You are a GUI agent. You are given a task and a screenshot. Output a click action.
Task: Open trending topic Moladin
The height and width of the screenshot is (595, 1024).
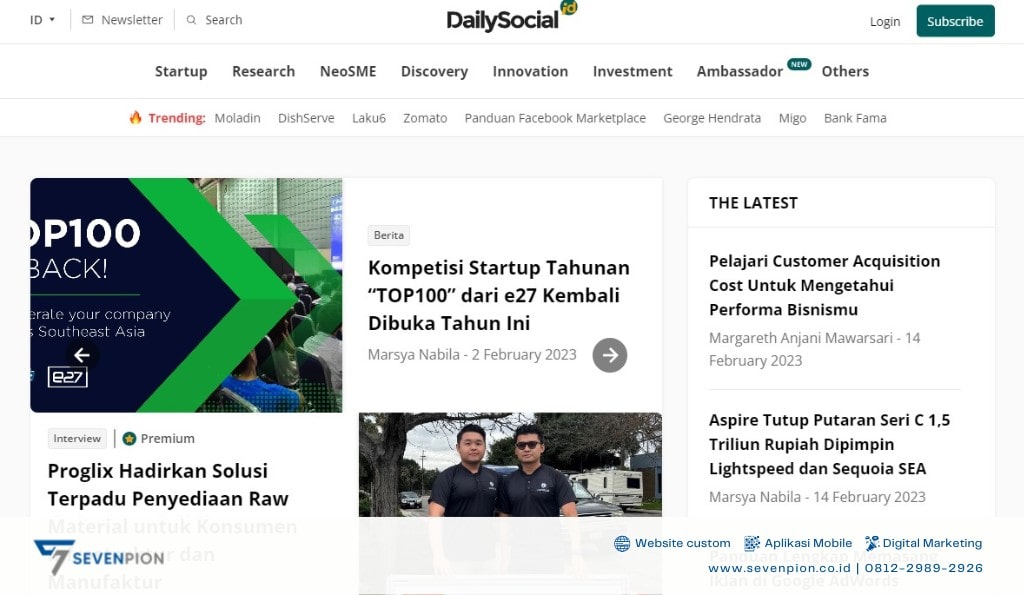(x=237, y=118)
